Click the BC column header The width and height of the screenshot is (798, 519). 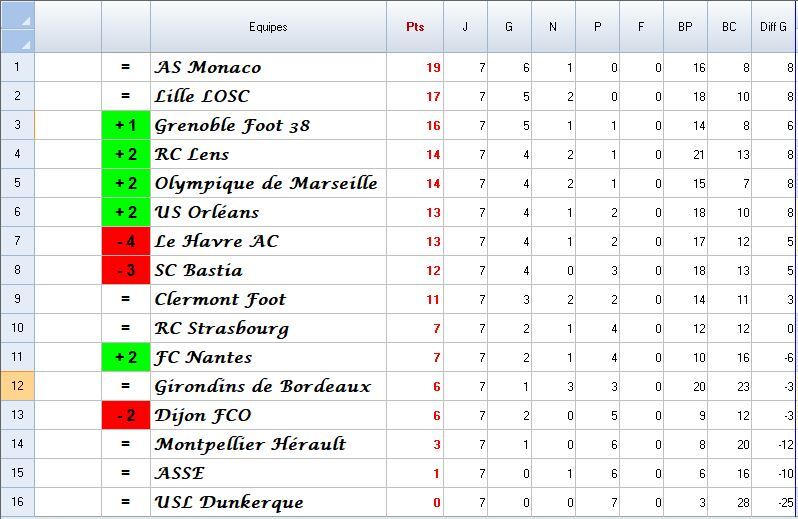pyautogui.click(x=729, y=27)
